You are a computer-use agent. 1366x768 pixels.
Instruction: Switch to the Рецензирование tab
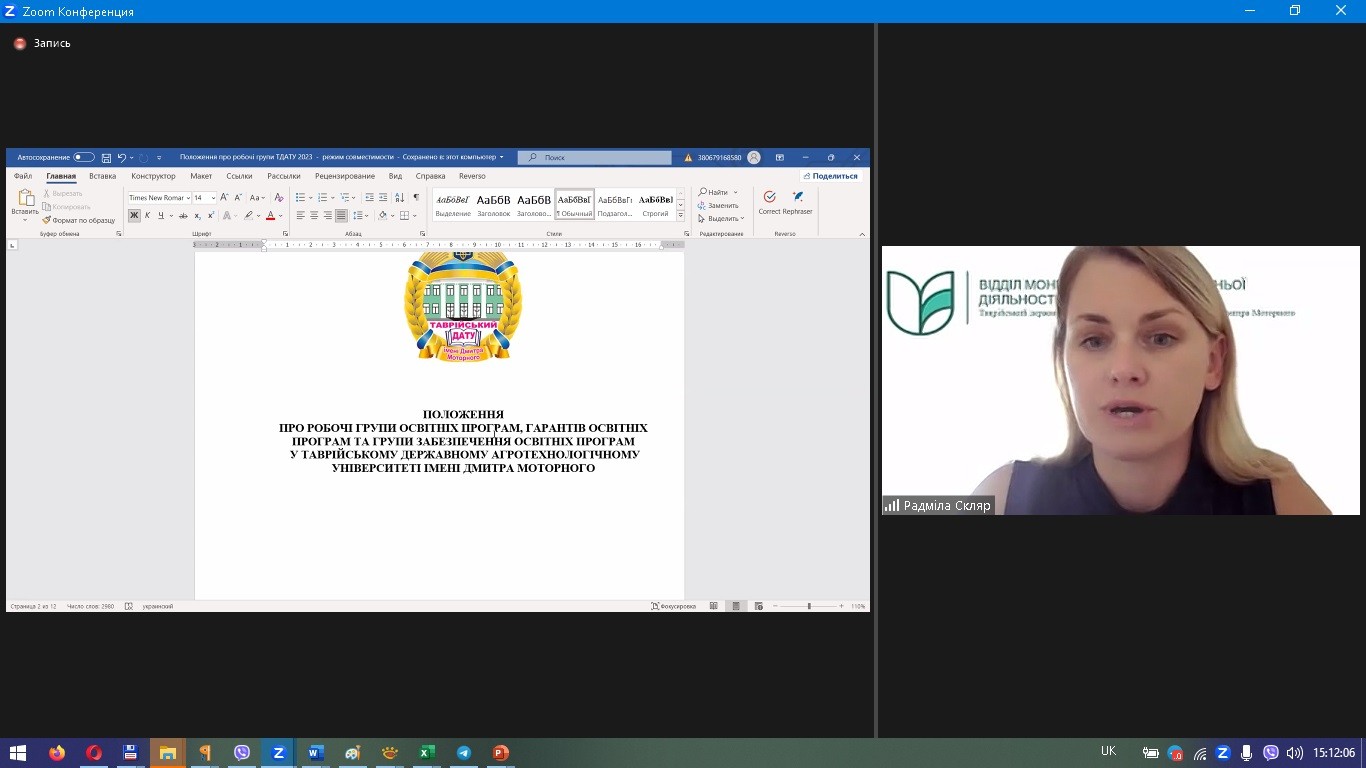tap(344, 176)
